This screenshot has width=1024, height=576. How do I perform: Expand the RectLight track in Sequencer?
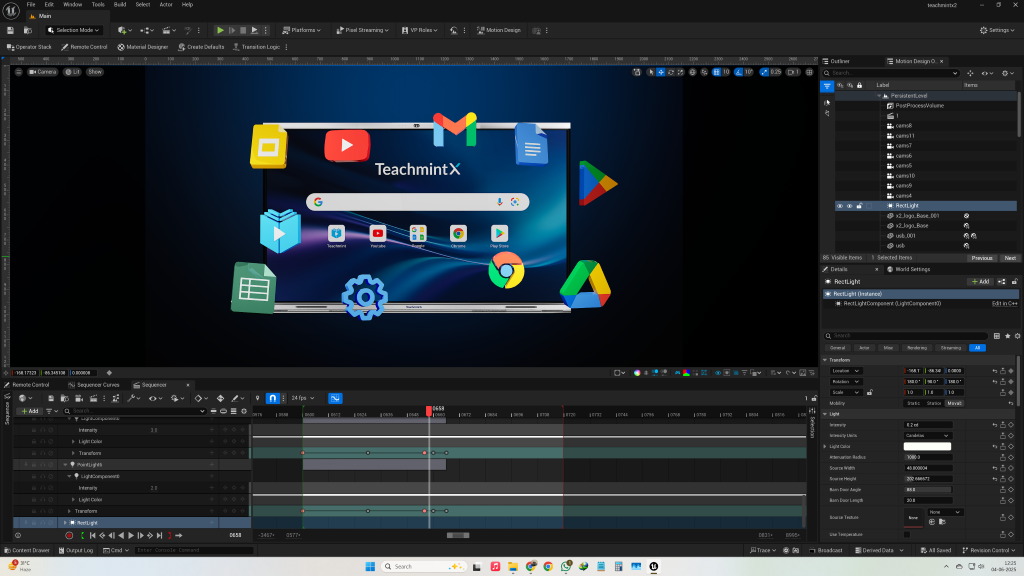point(65,523)
